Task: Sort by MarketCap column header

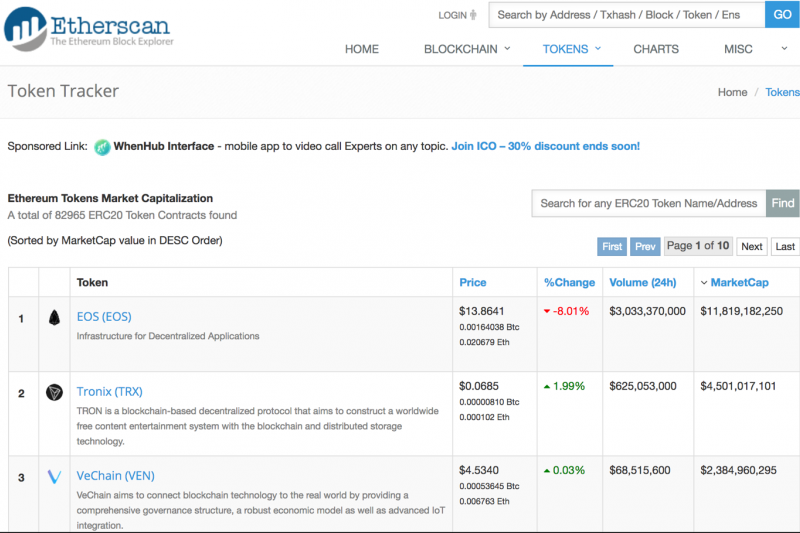Action: tap(739, 283)
